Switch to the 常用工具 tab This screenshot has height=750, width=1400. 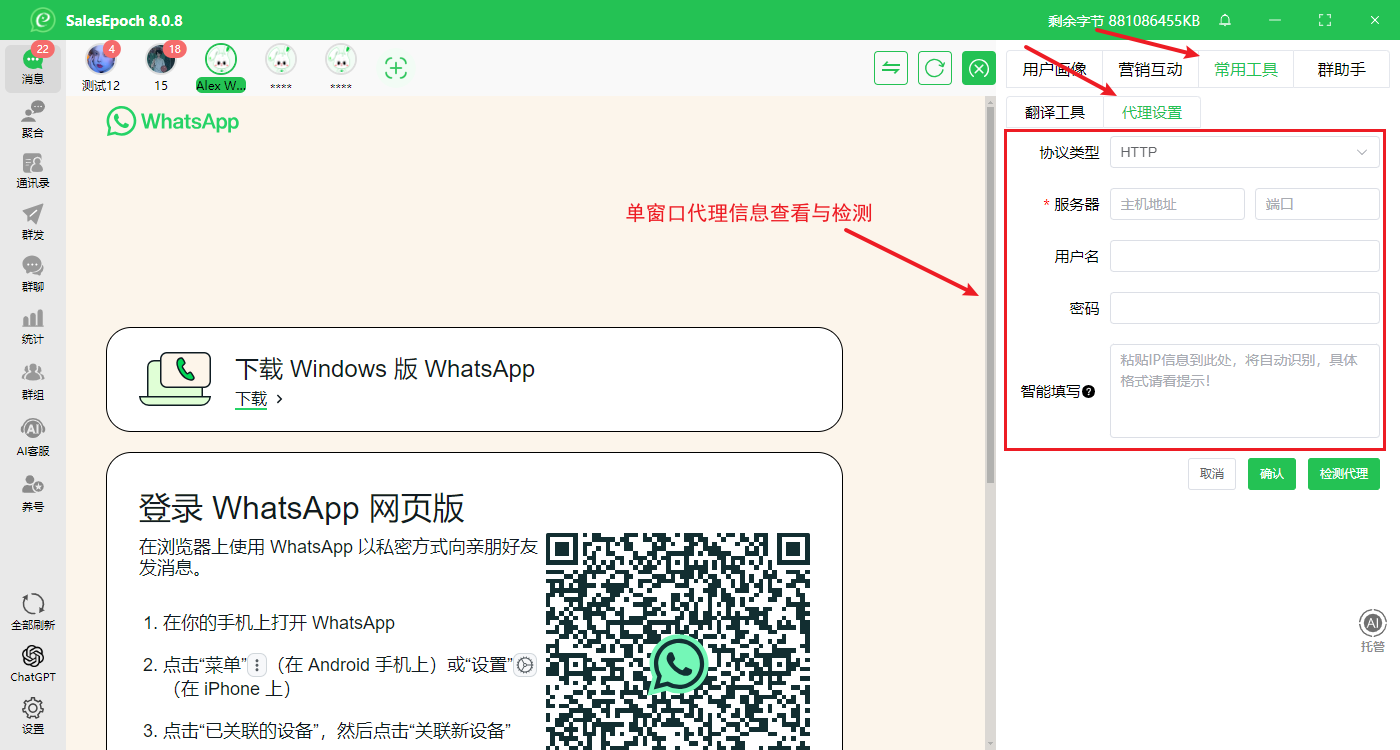[x=1246, y=69]
